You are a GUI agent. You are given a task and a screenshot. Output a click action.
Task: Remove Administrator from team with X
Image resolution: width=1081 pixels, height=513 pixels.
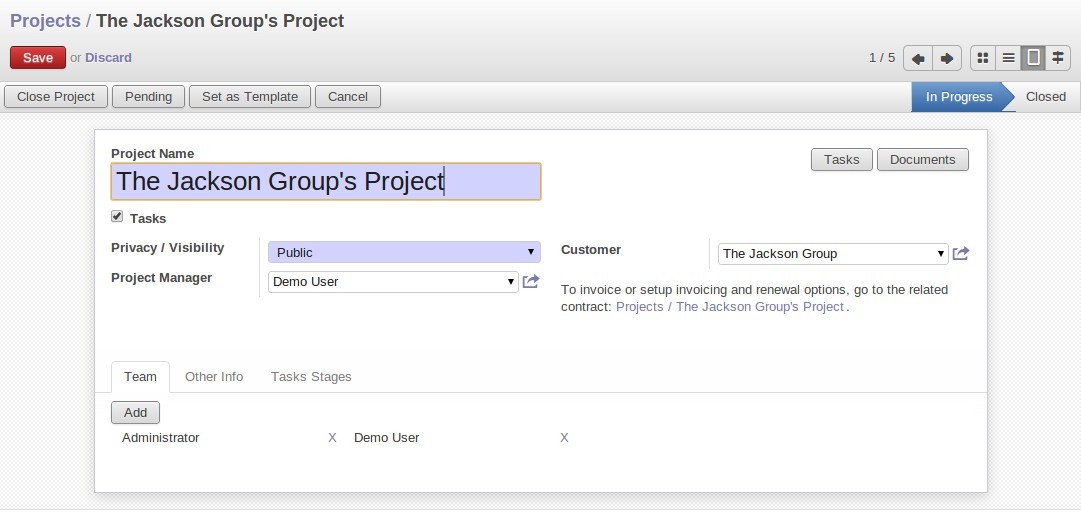click(332, 438)
